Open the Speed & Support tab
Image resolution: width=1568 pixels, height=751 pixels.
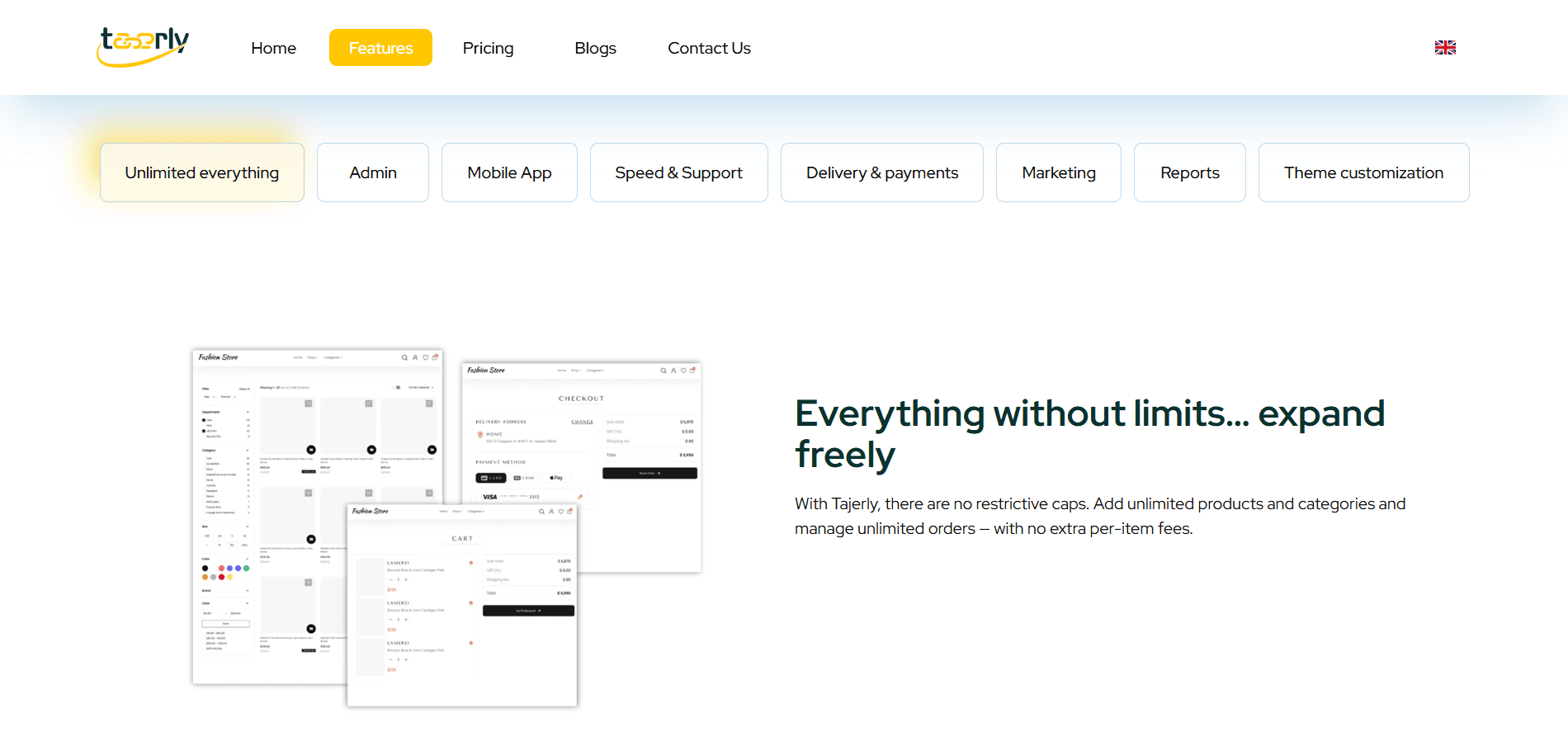pos(678,172)
